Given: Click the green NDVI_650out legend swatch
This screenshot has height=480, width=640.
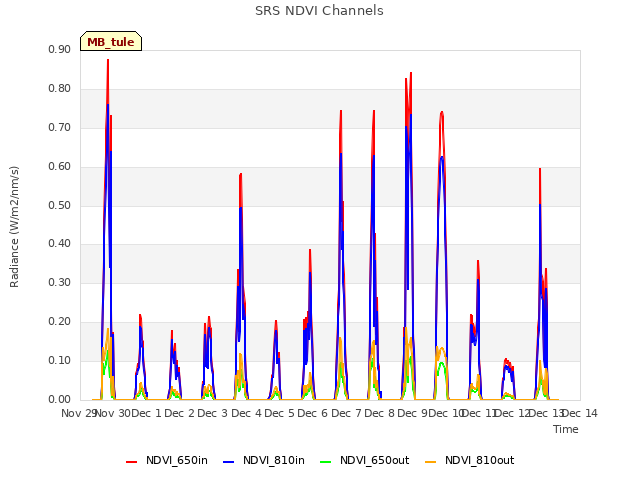Looking at the screenshot, I should (326, 462).
